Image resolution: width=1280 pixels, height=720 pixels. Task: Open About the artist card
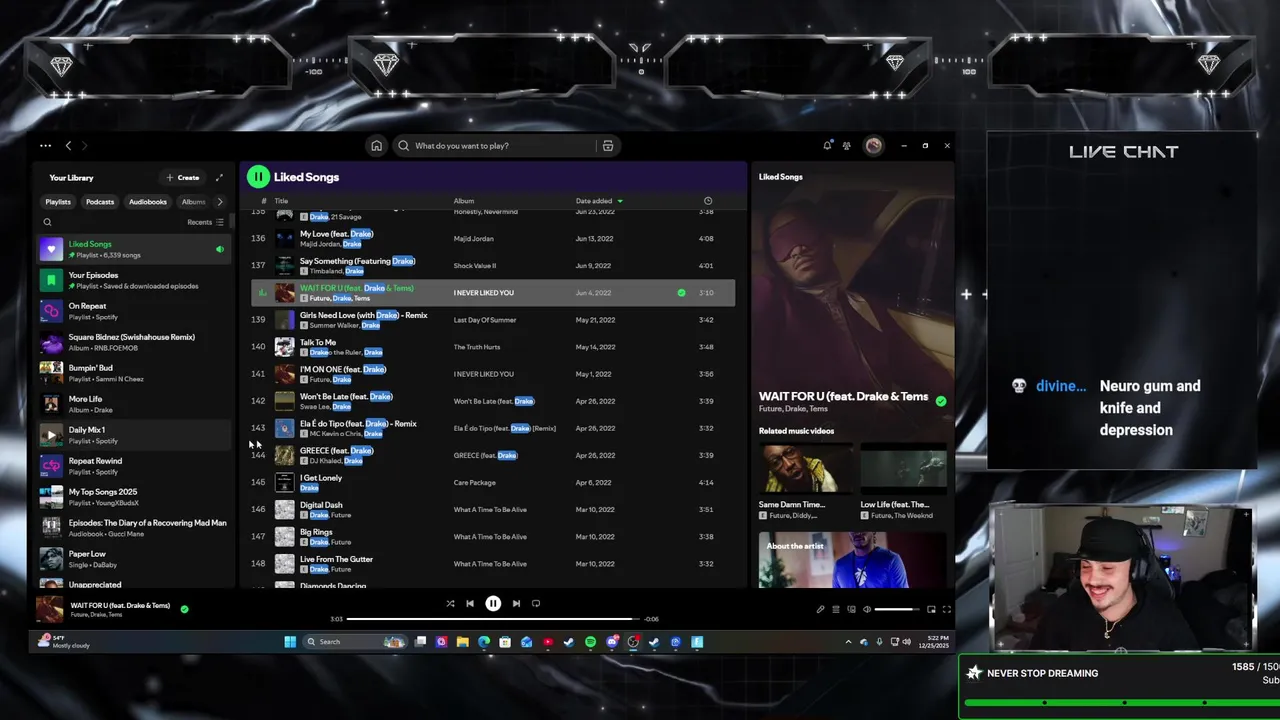click(852, 560)
